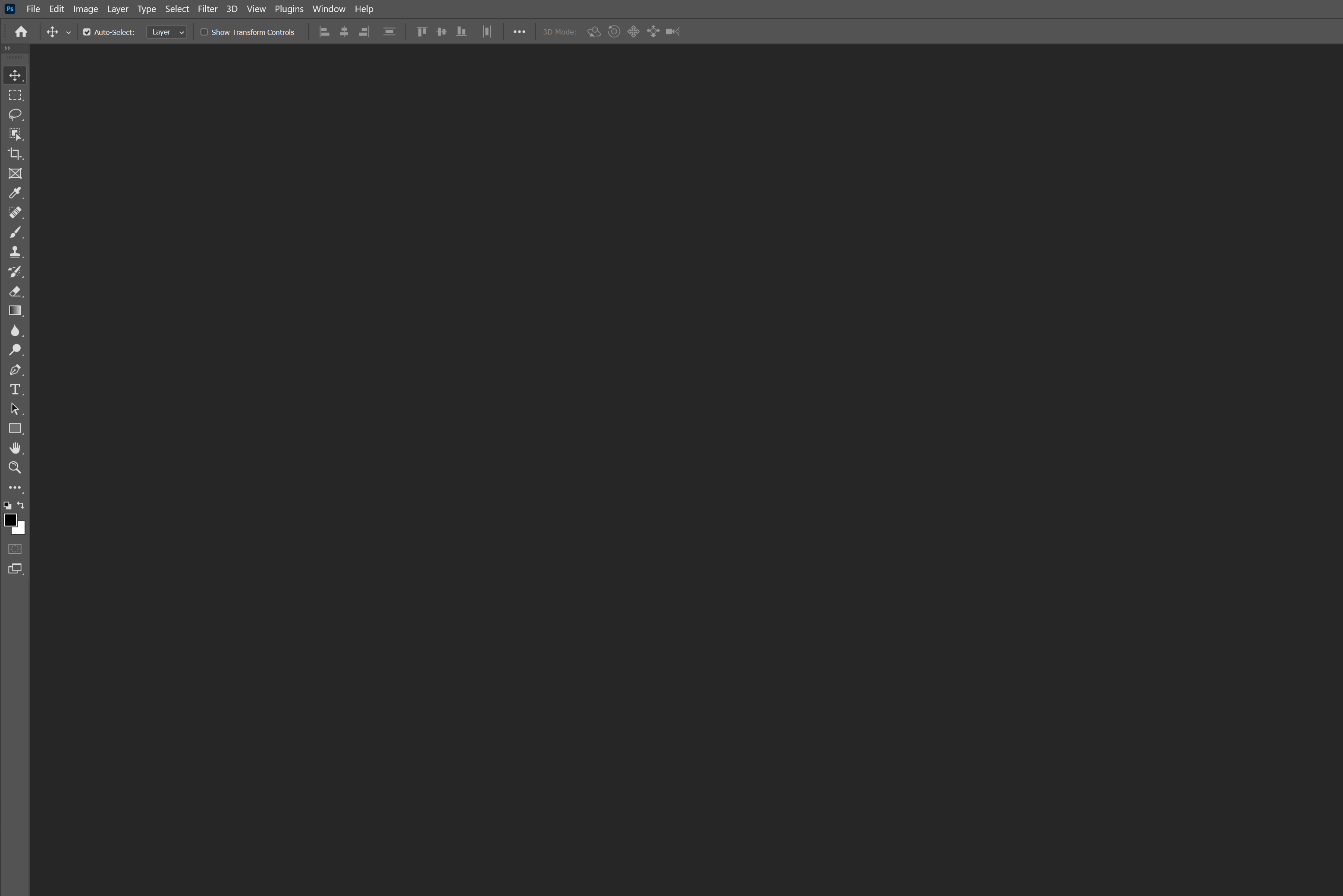Click the screen mode toggle icon
Viewport: 1343px width, 896px height.
pyautogui.click(x=15, y=568)
